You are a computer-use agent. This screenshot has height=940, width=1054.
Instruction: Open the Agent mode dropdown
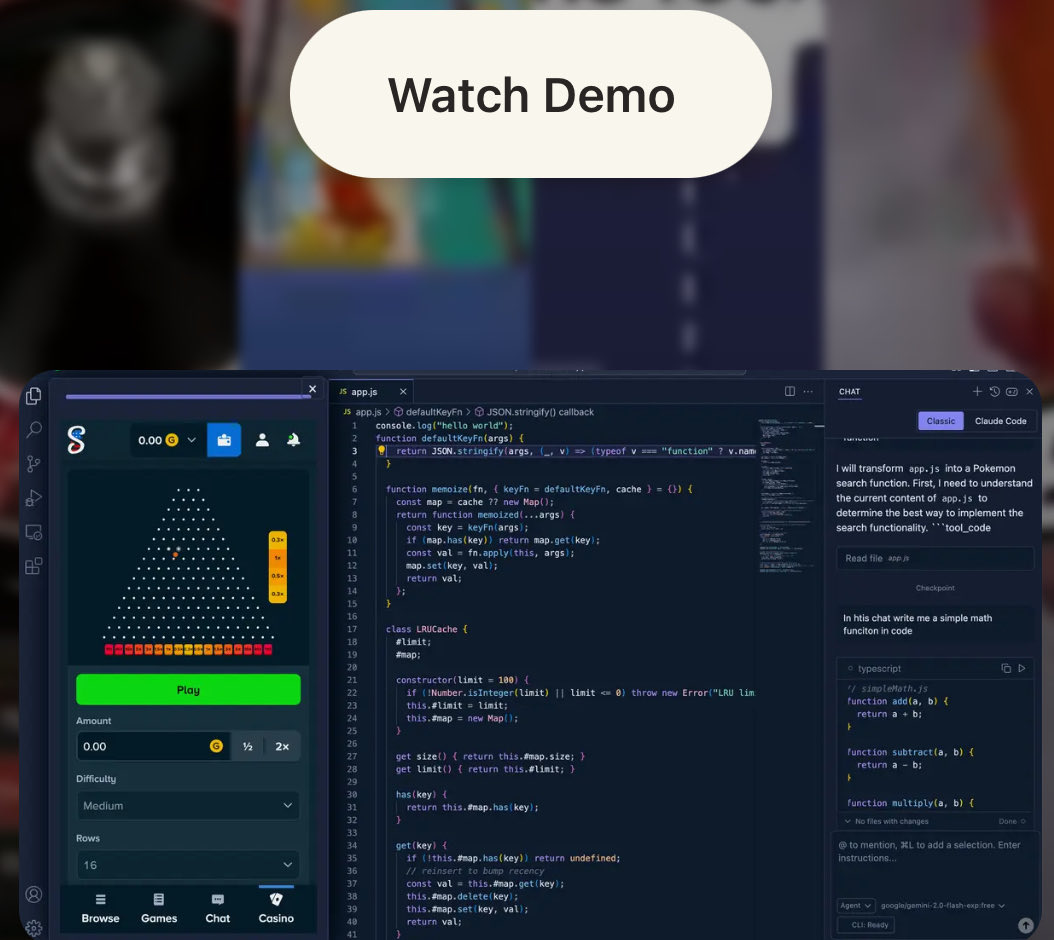click(x=856, y=906)
